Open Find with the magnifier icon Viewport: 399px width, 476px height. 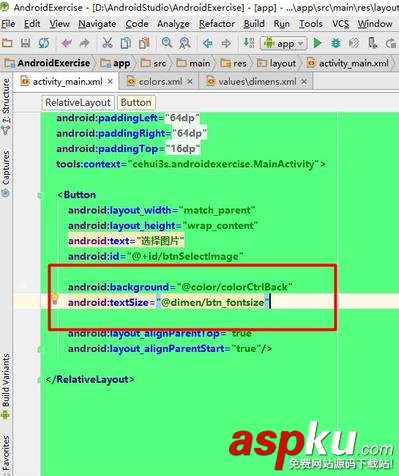tap(167, 43)
